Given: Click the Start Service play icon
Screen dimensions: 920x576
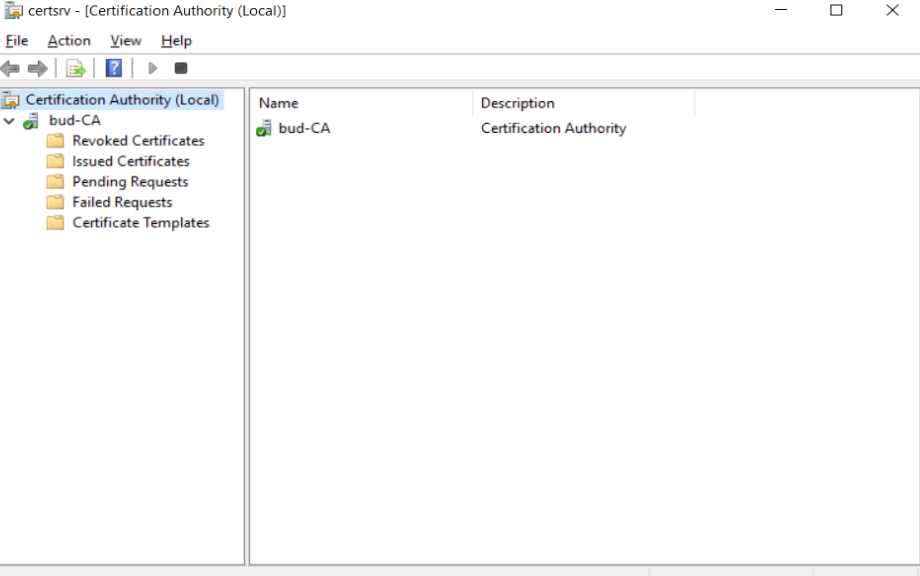Looking at the screenshot, I should click(153, 69).
